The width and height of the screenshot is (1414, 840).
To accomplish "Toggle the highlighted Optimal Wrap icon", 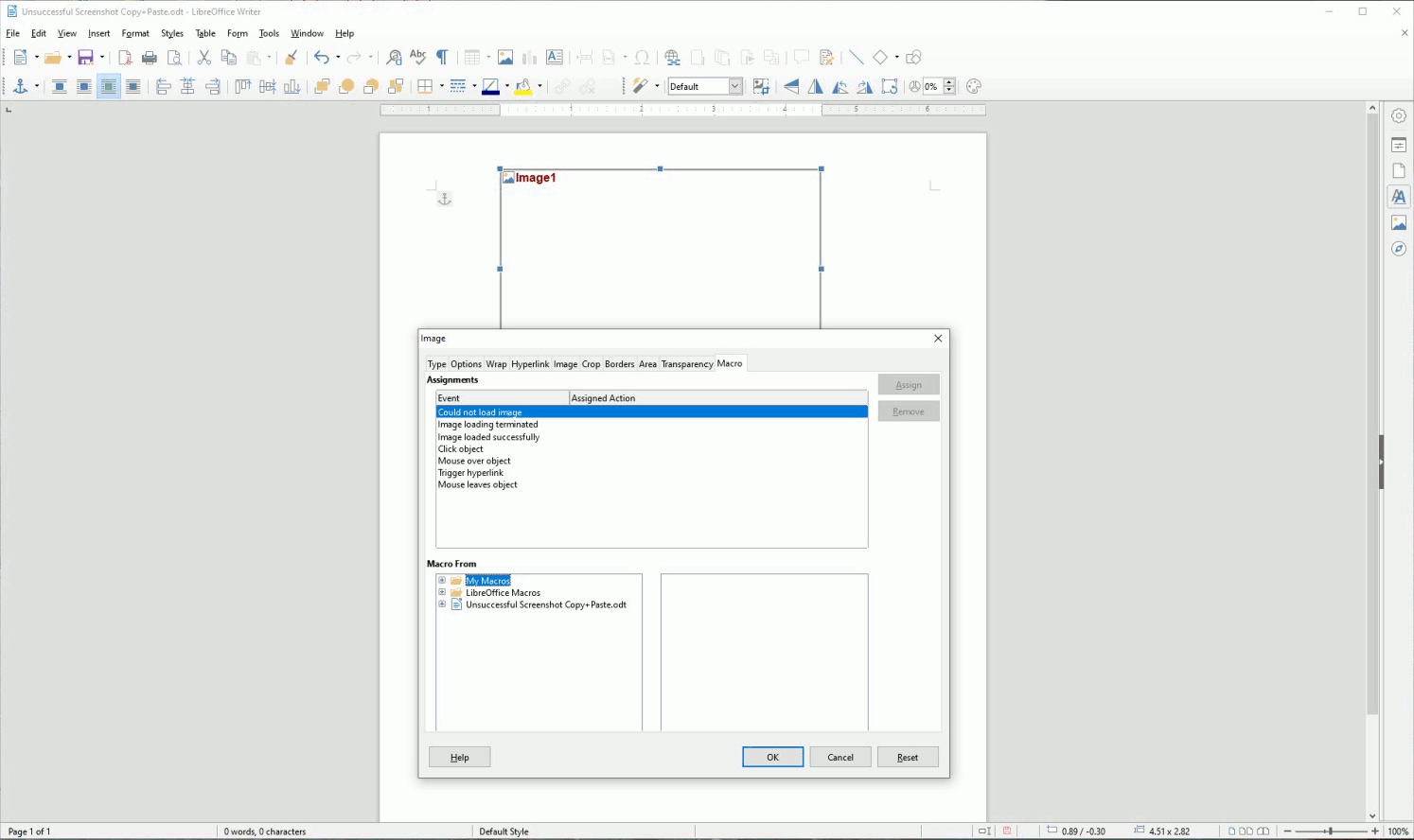I will [109, 87].
